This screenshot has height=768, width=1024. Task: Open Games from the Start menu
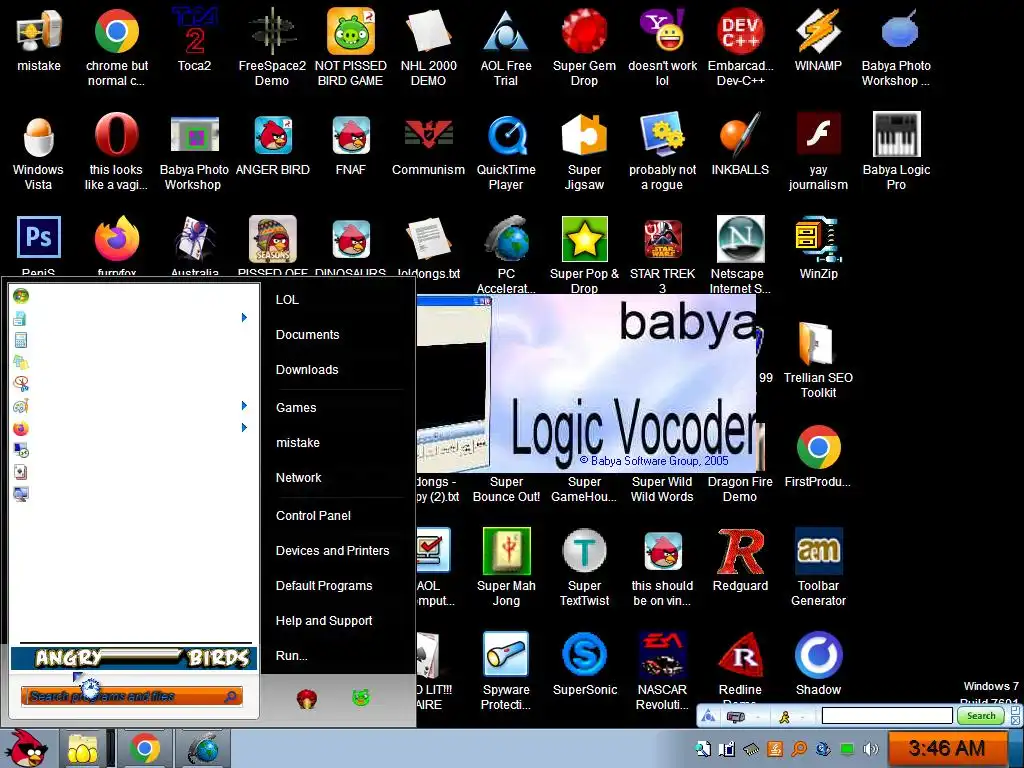click(x=296, y=408)
